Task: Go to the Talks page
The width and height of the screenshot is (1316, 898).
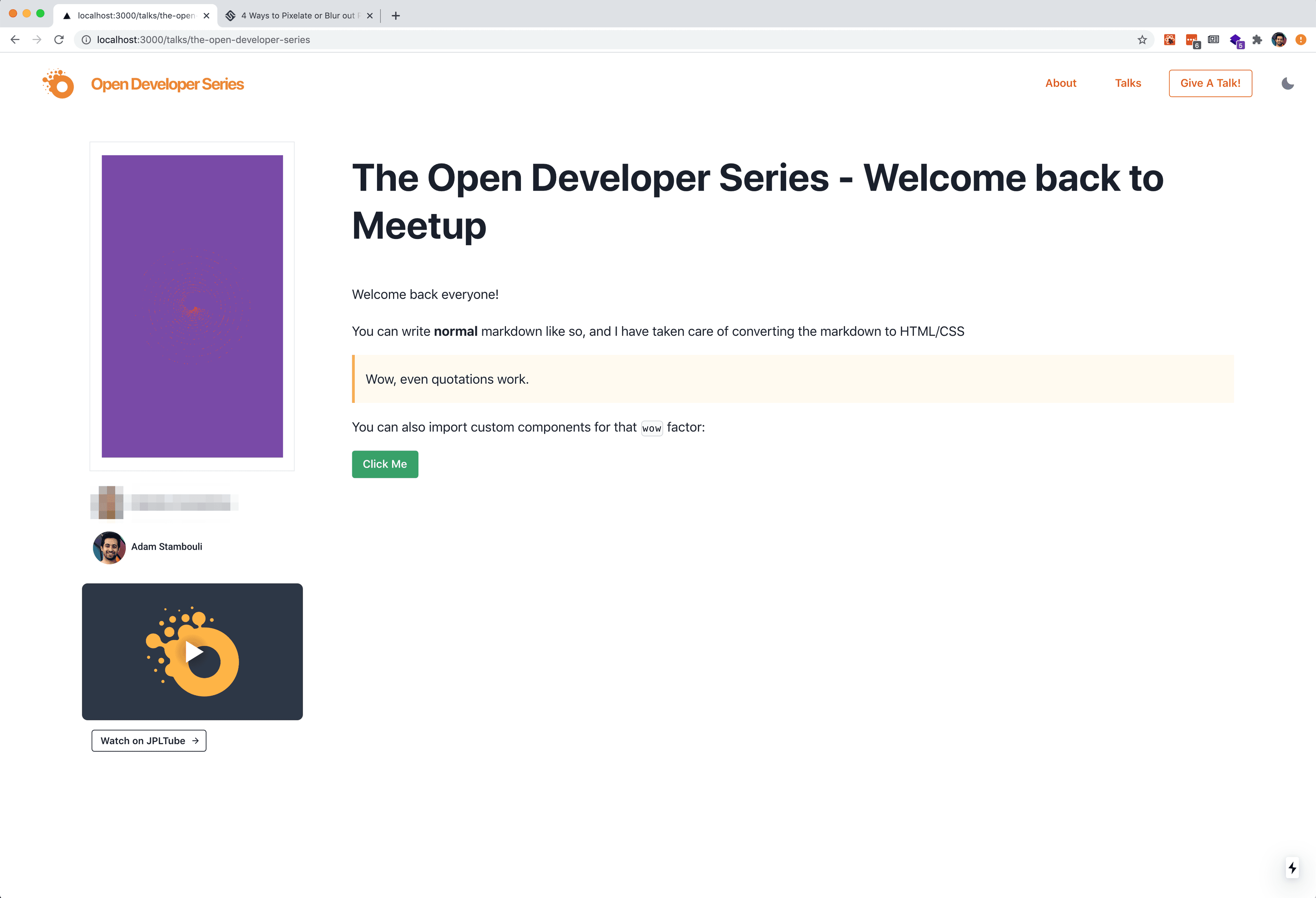Action: (1128, 83)
